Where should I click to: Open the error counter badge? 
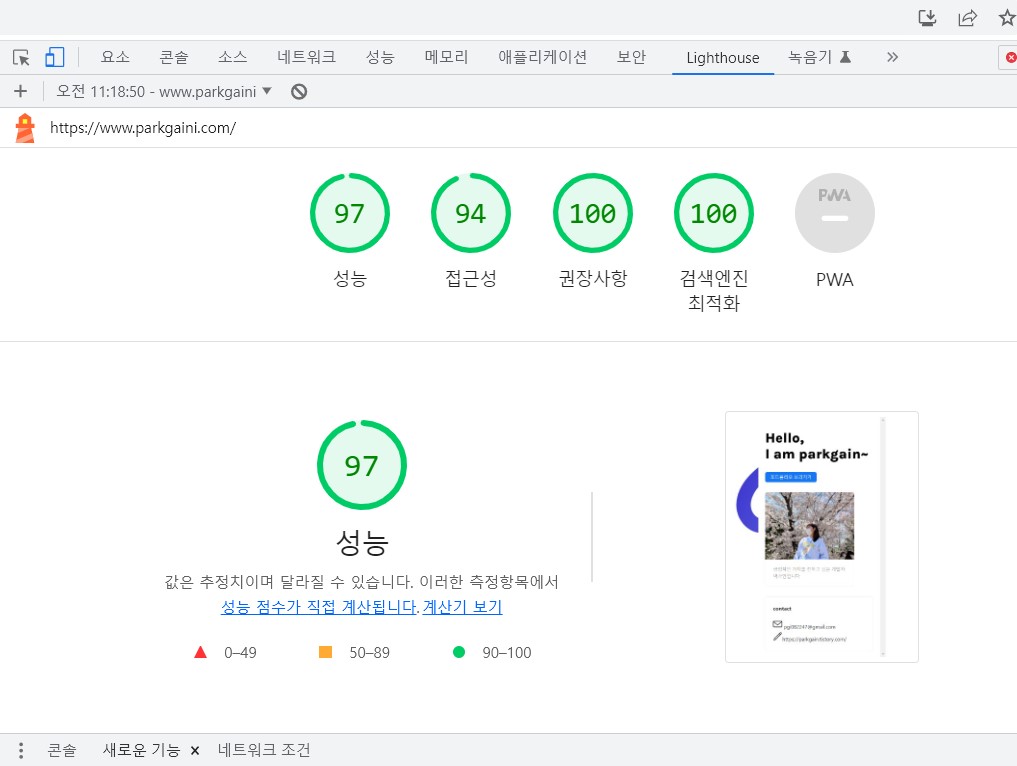1008,57
